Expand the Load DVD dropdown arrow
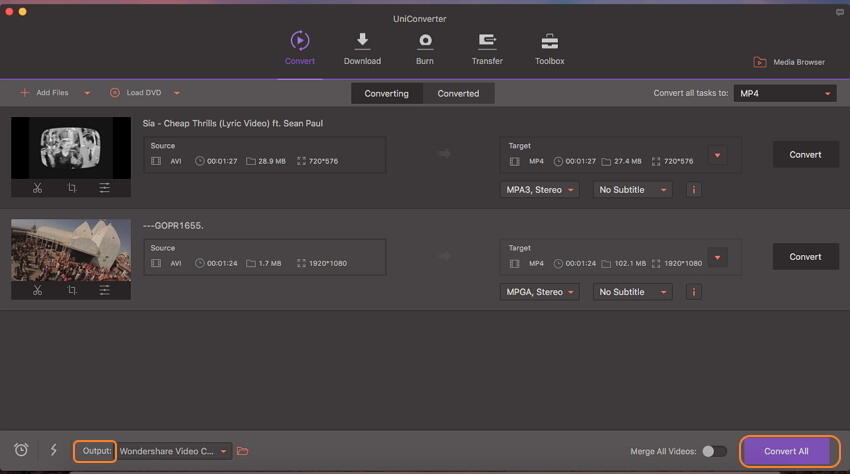This screenshot has width=850, height=474. (177, 93)
